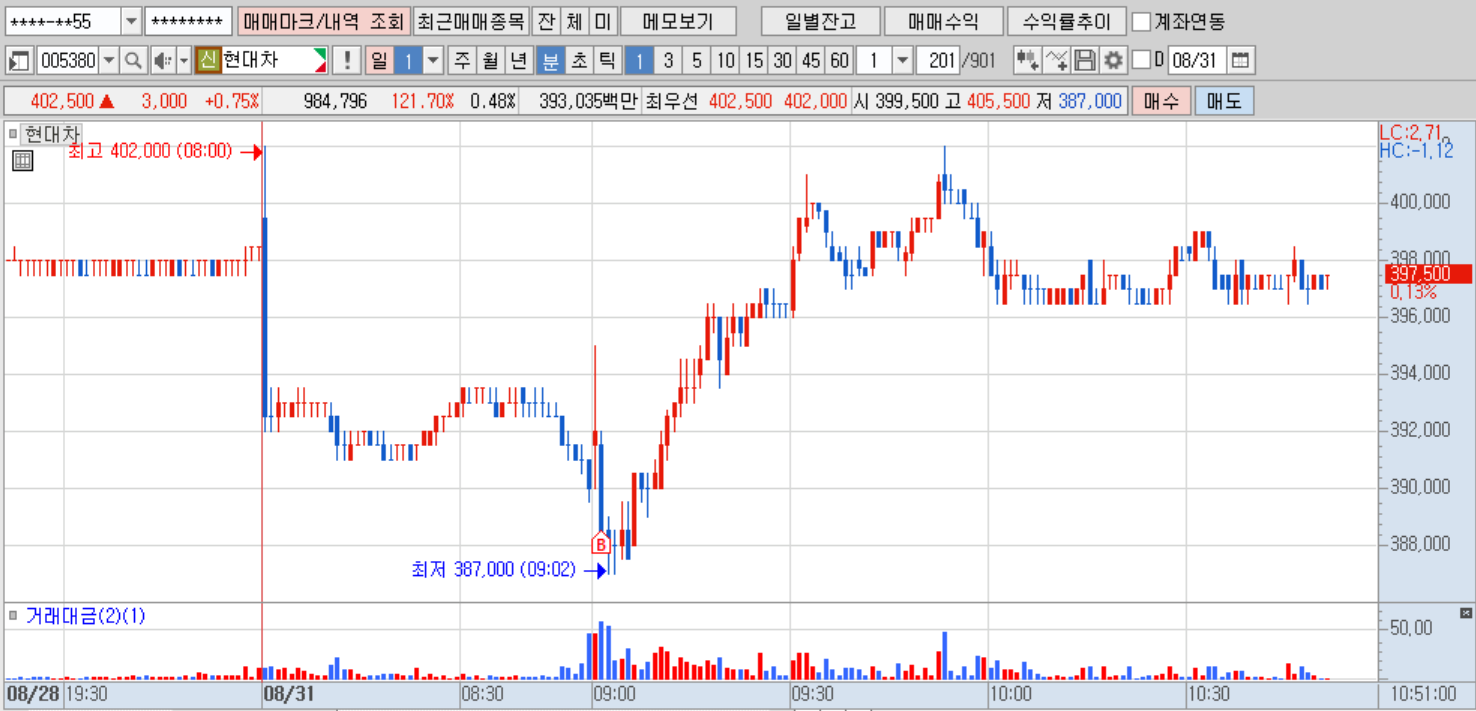Open the chart layout icon beside stock code
The height and width of the screenshot is (711, 1476).
pyautogui.click(x=19, y=61)
